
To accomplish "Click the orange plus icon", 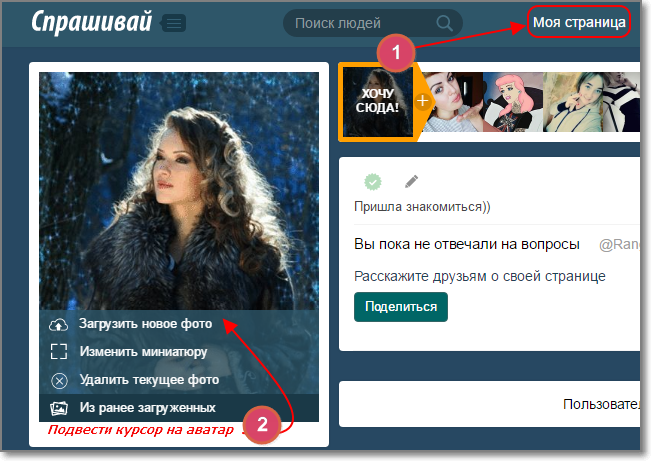I will click(423, 101).
